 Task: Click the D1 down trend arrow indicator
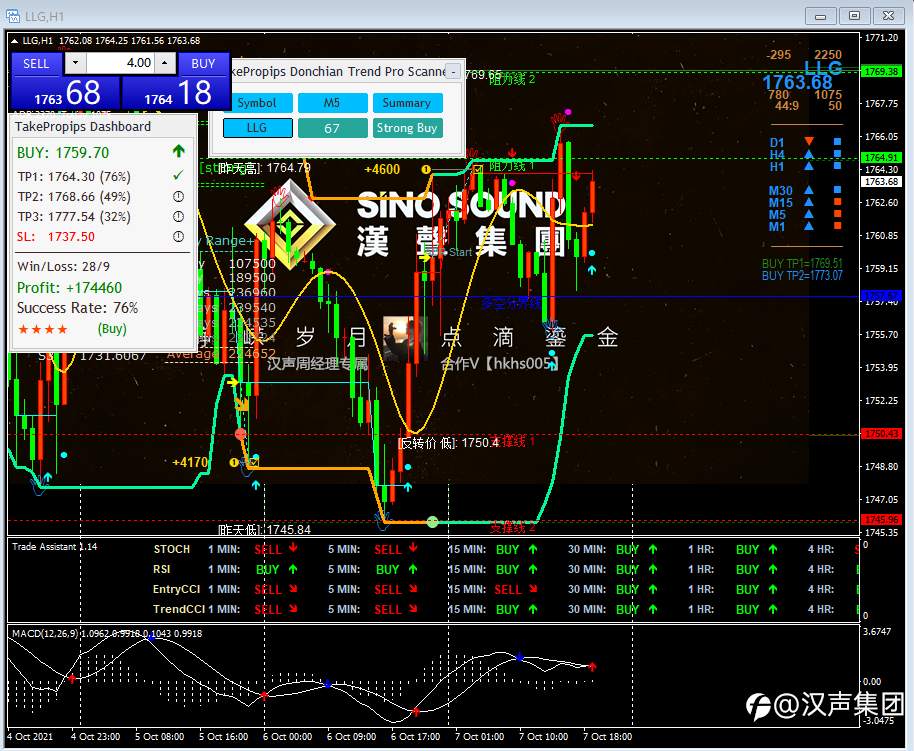(x=808, y=141)
